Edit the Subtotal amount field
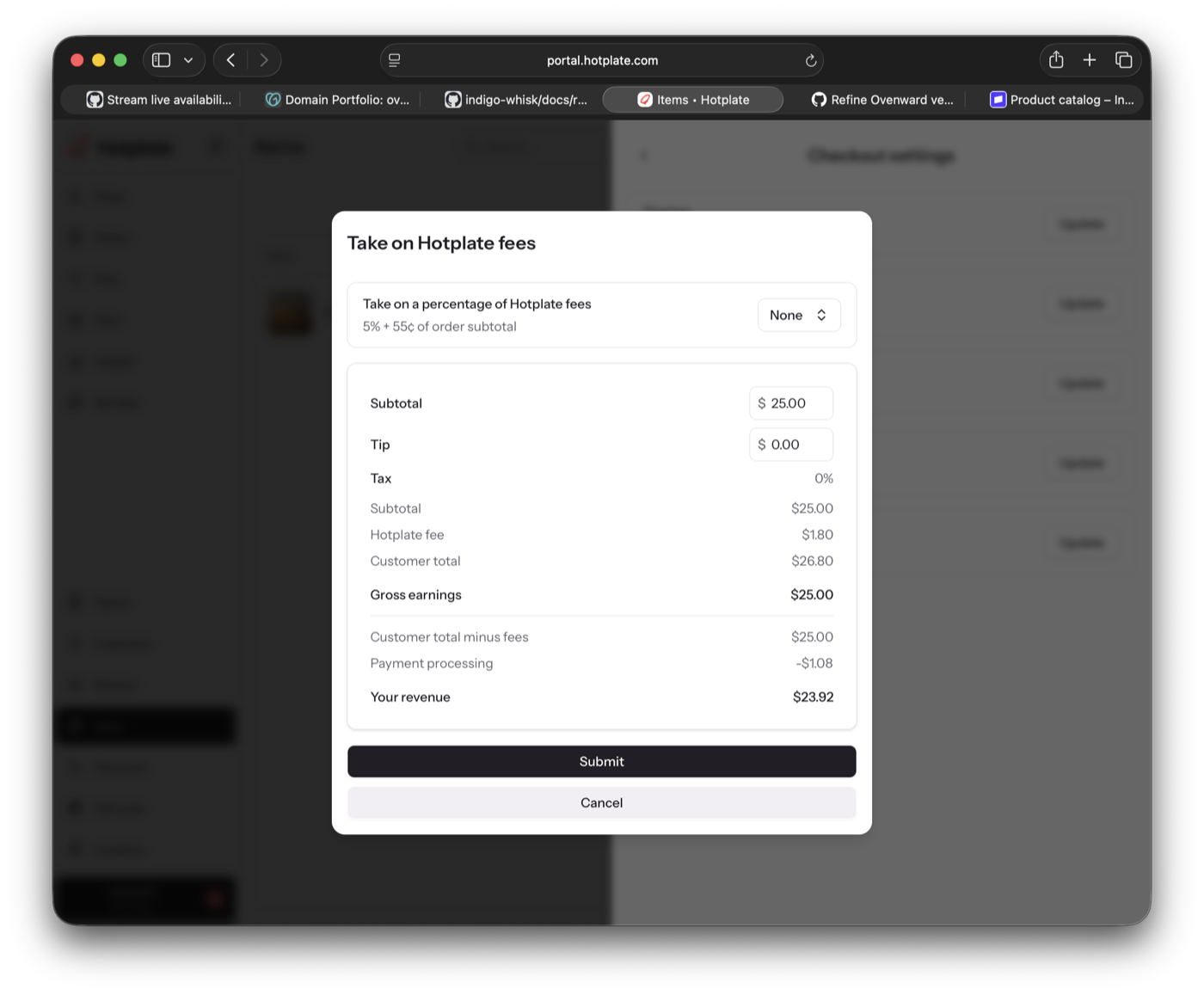 pos(791,403)
